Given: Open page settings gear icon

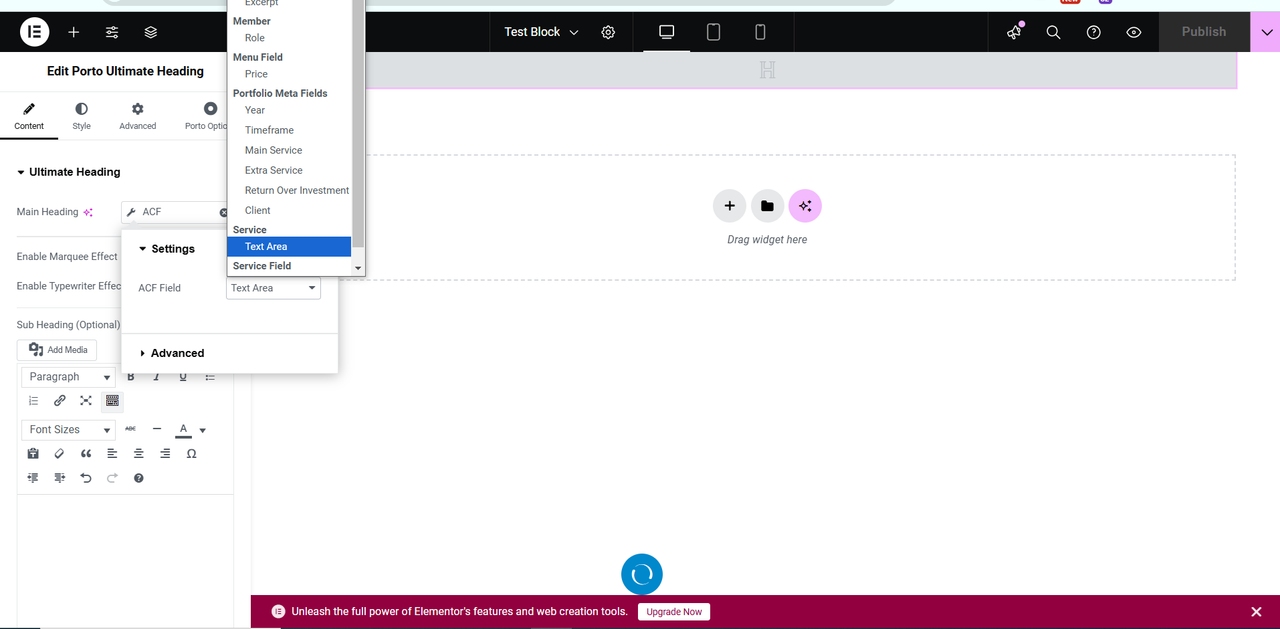Looking at the screenshot, I should tap(608, 32).
